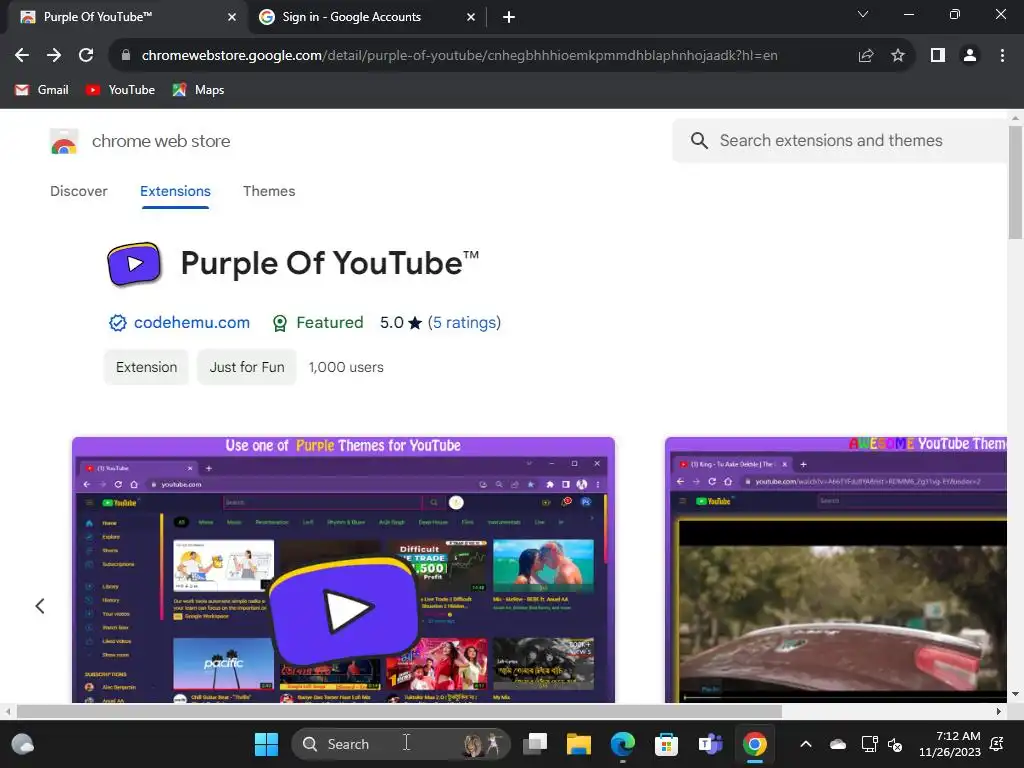Click the page's horizontal scrollbar

tap(398, 711)
